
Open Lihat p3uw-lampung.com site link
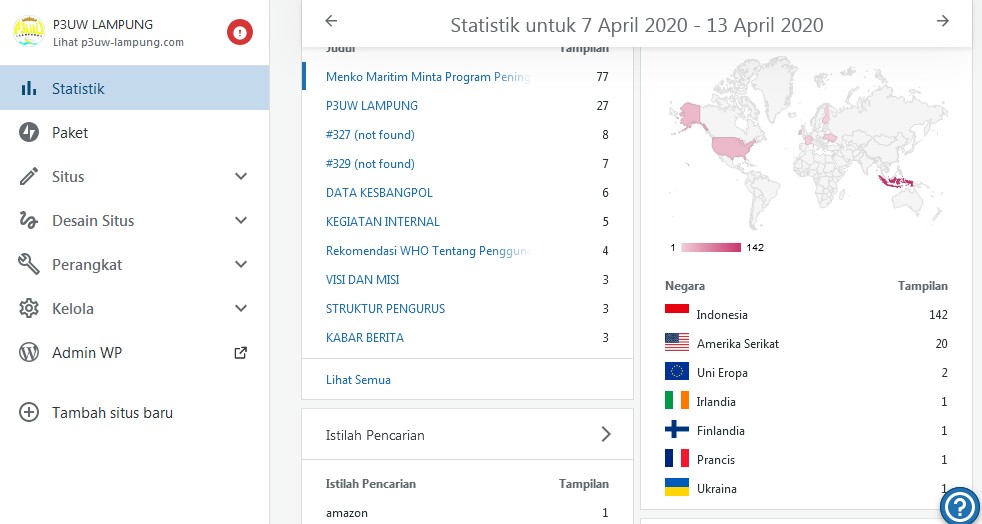click(x=118, y=43)
